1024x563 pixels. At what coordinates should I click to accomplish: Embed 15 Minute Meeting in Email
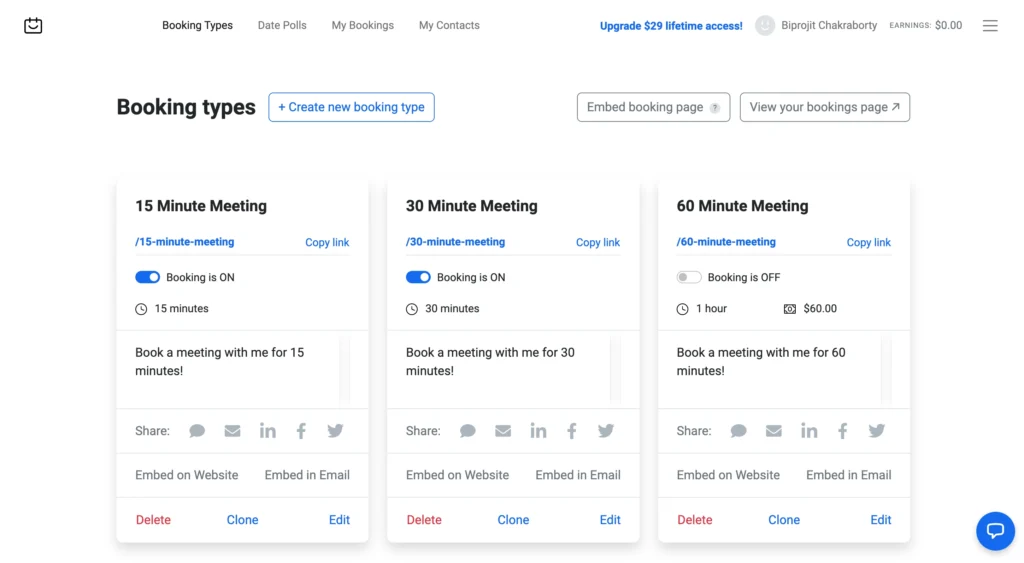[x=307, y=475]
